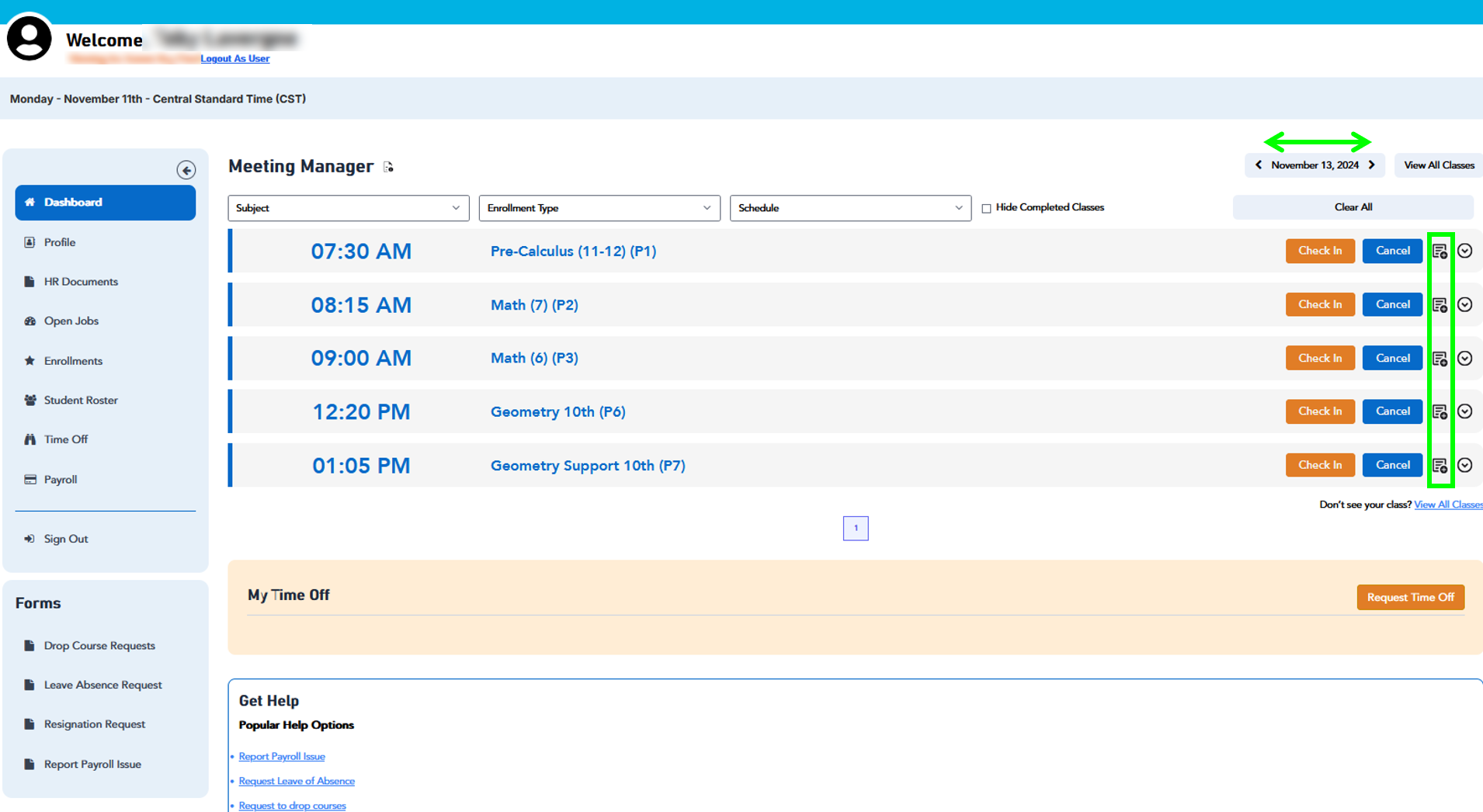Collapse the sidebar with the back arrow icon

click(186, 170)
